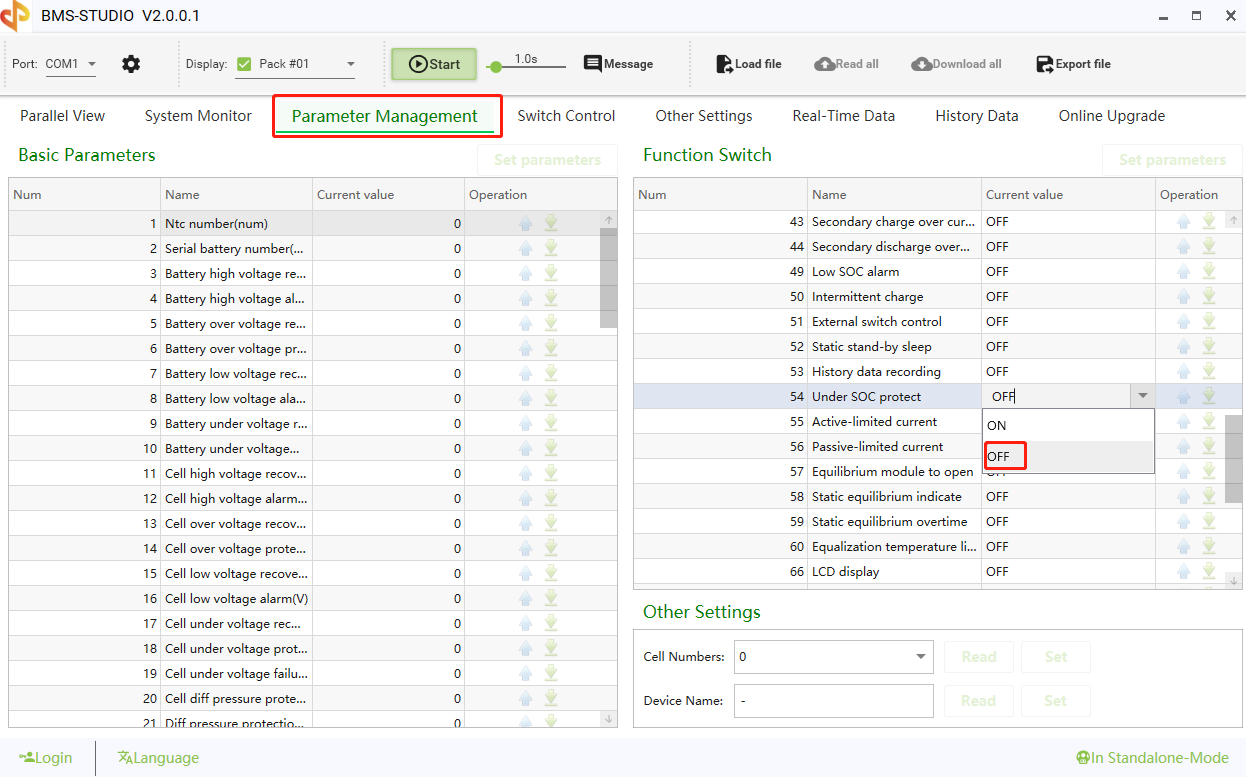Open the COM1 port dropdown

tap(71, 64)
